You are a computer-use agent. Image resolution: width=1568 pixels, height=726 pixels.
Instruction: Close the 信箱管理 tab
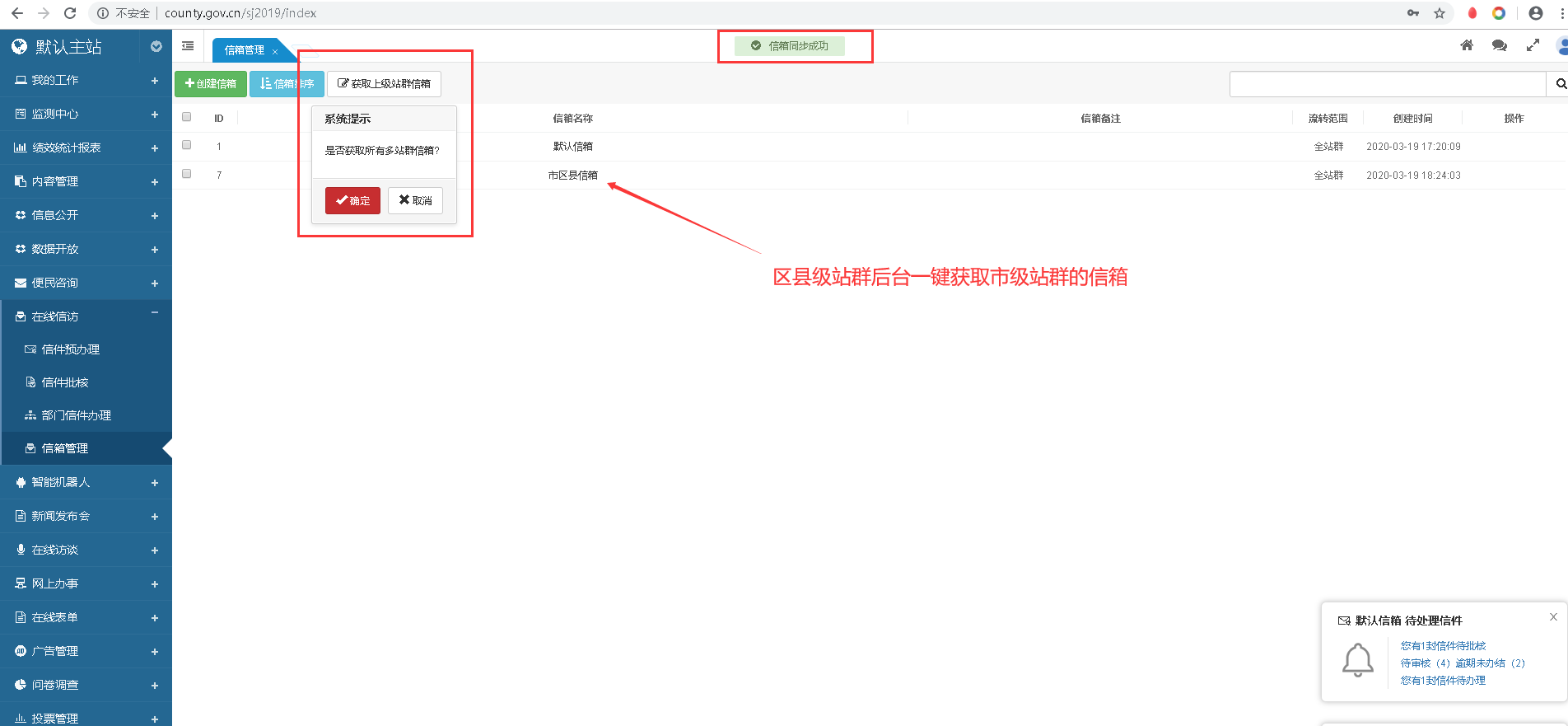[x=275, y=51]
